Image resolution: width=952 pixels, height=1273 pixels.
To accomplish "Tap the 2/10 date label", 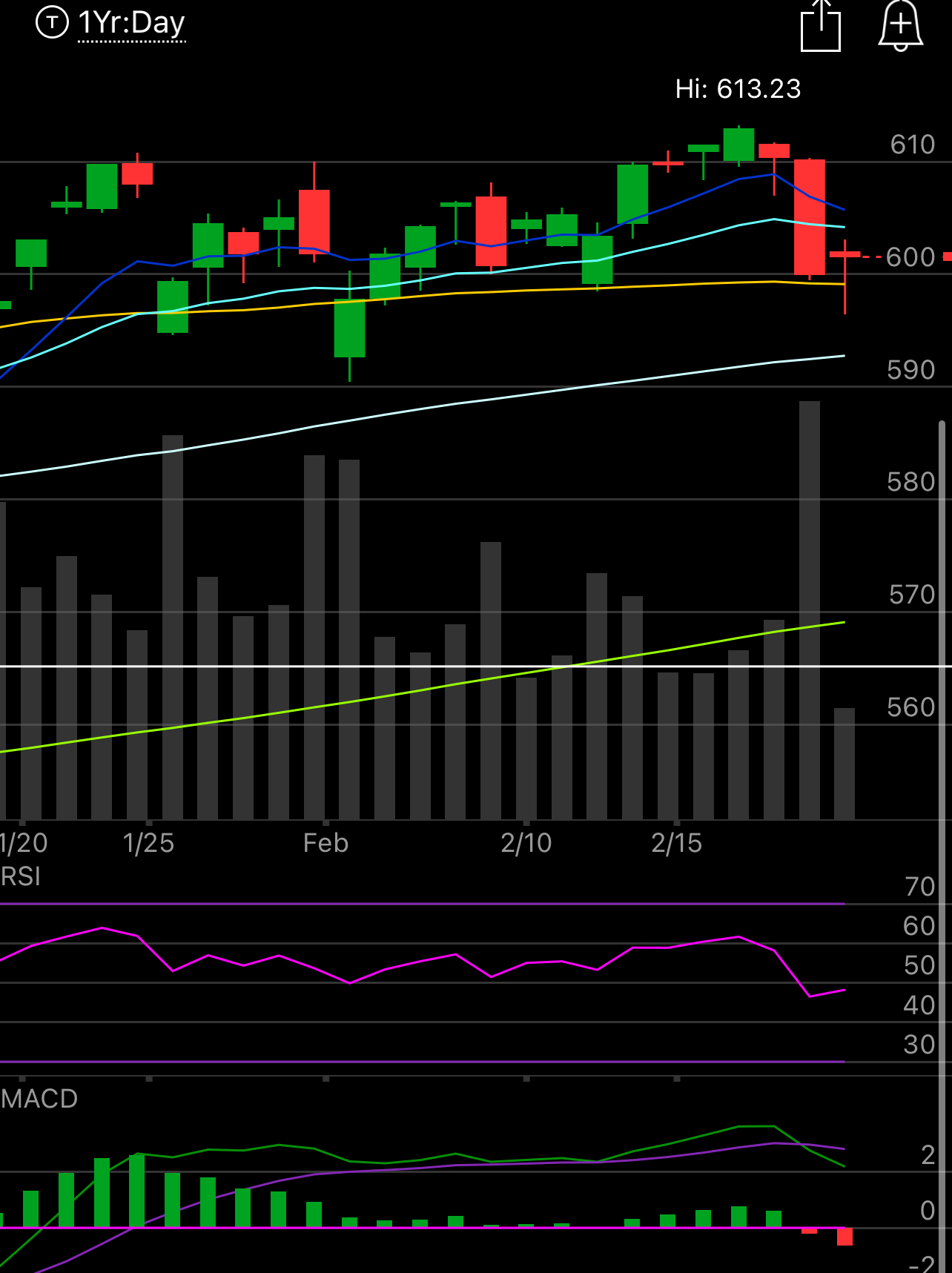I will (526, 843).
